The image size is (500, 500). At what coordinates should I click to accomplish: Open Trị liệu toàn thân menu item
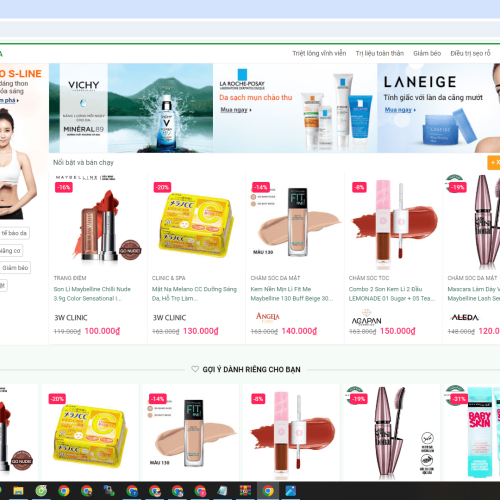(380, 53)
